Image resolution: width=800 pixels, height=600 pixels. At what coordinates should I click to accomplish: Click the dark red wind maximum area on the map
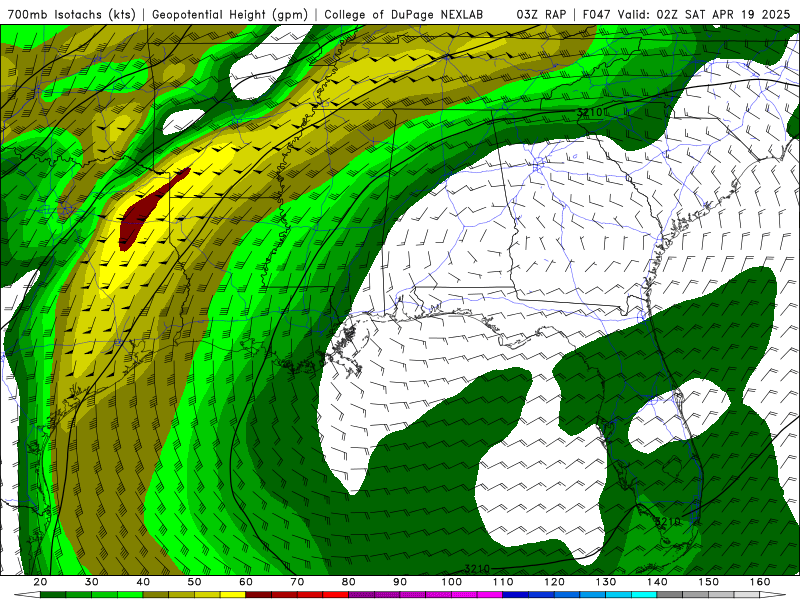coord(140,217)
